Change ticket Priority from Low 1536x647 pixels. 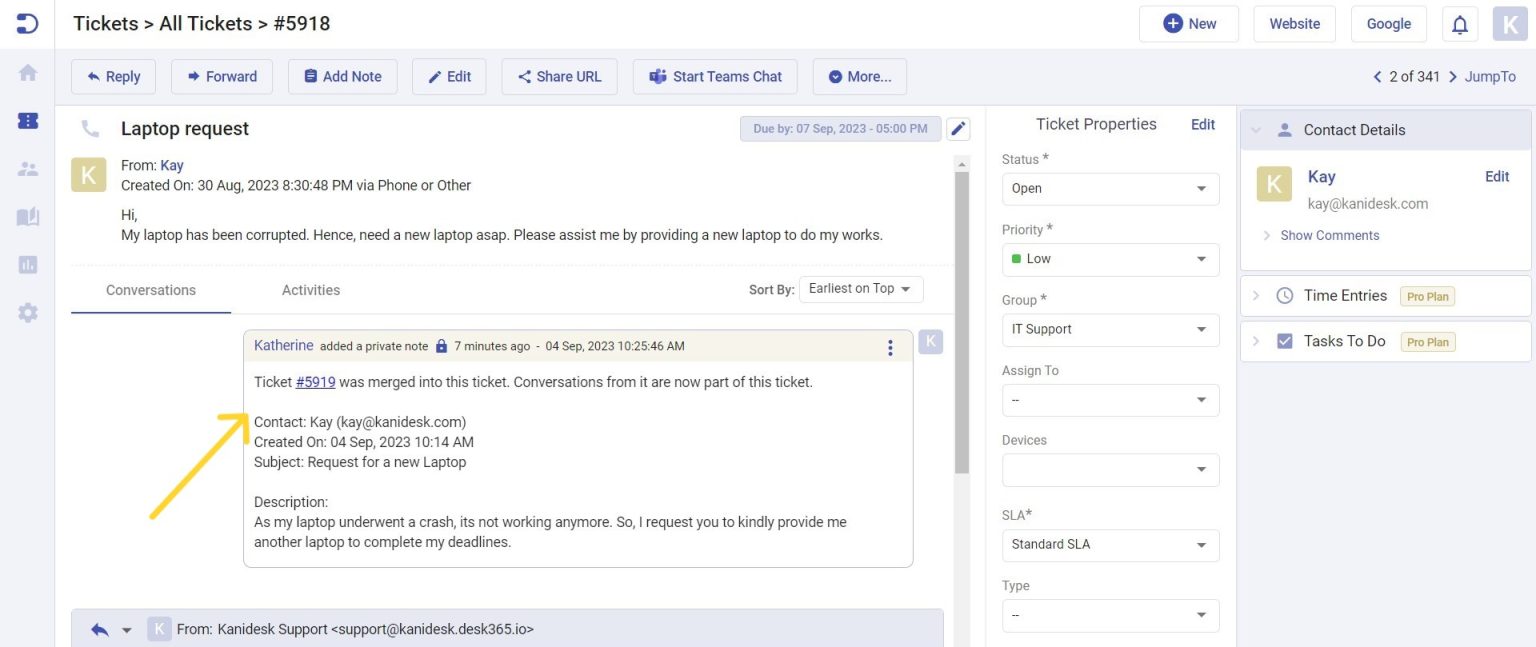click(x=1110, y=259)
